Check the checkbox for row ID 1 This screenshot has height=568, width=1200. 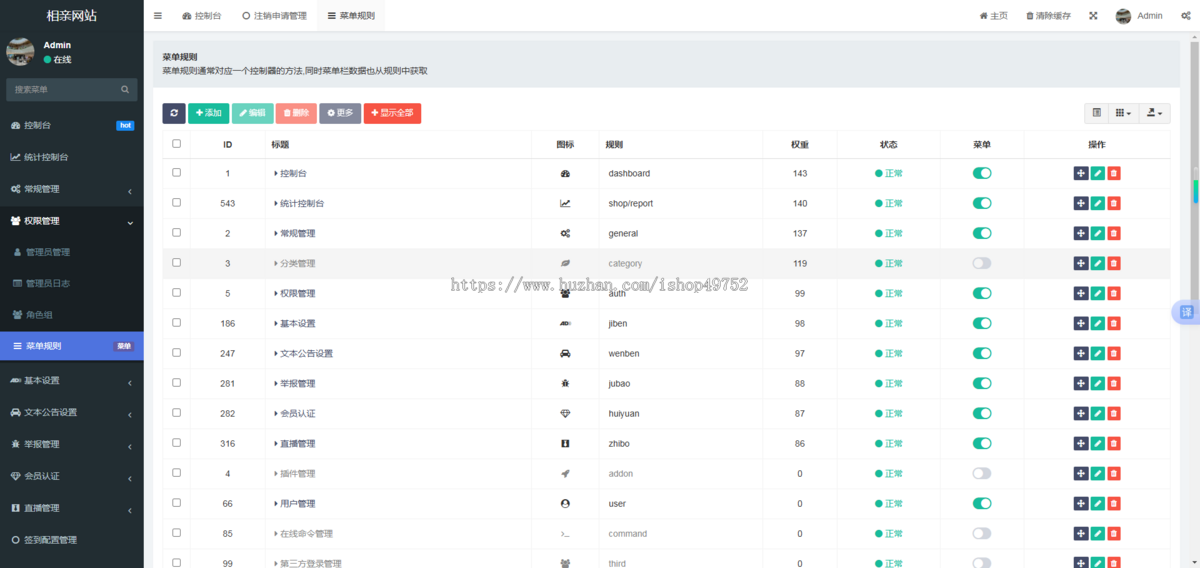[x=177, y=172]
